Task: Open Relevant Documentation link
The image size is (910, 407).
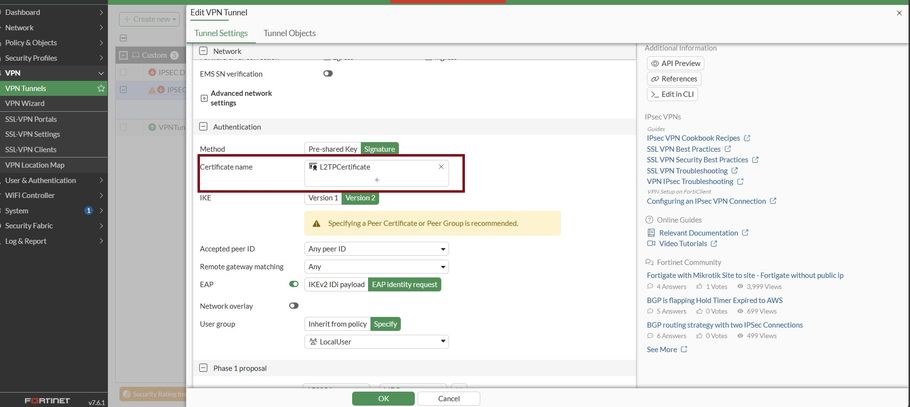Action: pos(697,233)
